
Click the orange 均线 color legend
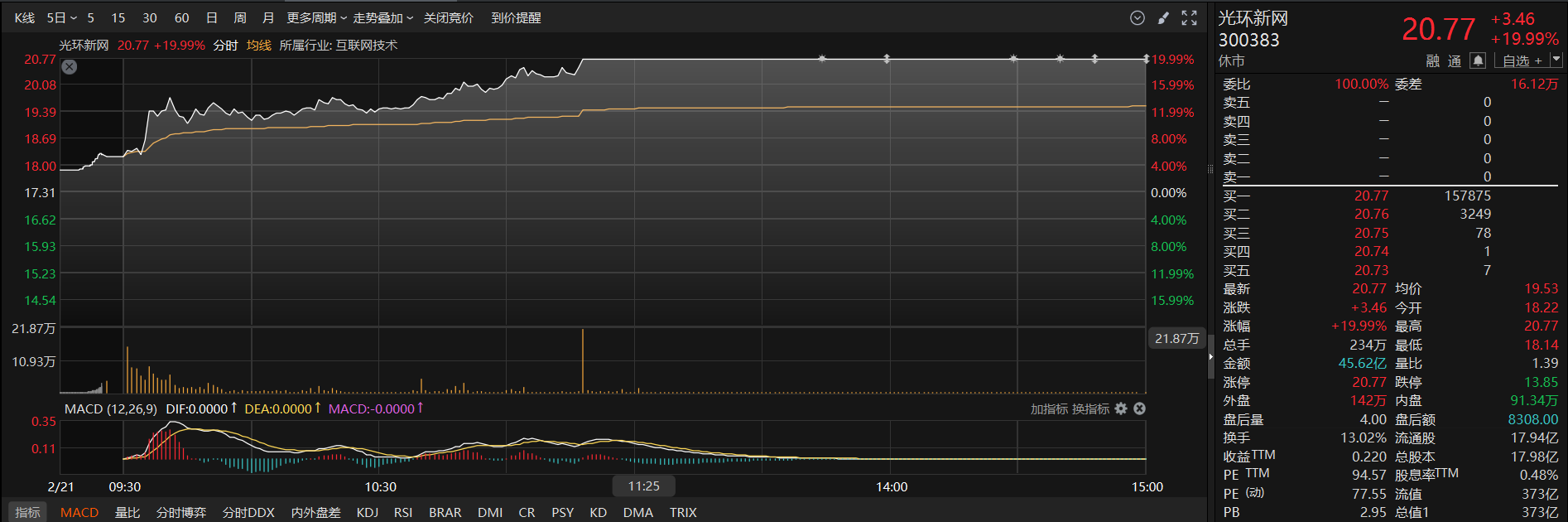click(258, 46)
